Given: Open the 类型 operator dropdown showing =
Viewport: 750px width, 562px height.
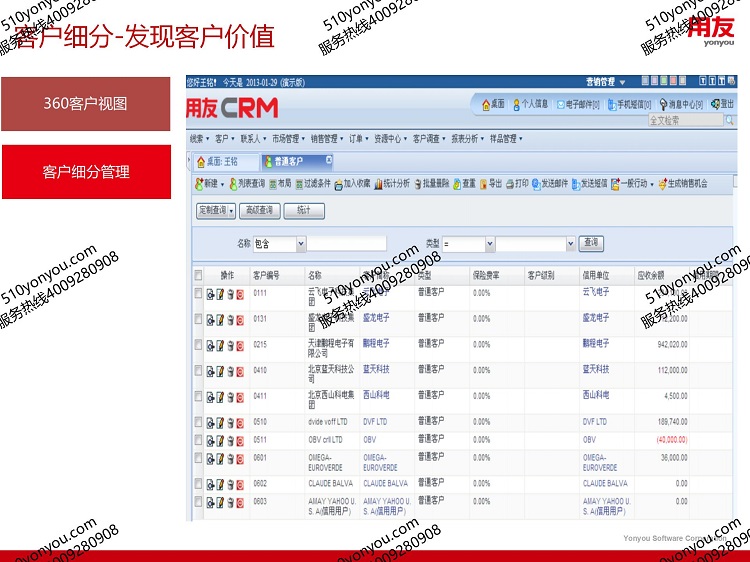Looking at the screenshot, I should [468, 243].
